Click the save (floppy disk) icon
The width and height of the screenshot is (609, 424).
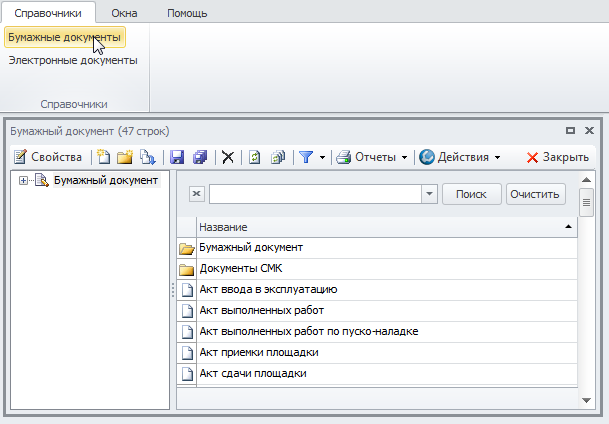pyautogui.click(x=177, y=157)
